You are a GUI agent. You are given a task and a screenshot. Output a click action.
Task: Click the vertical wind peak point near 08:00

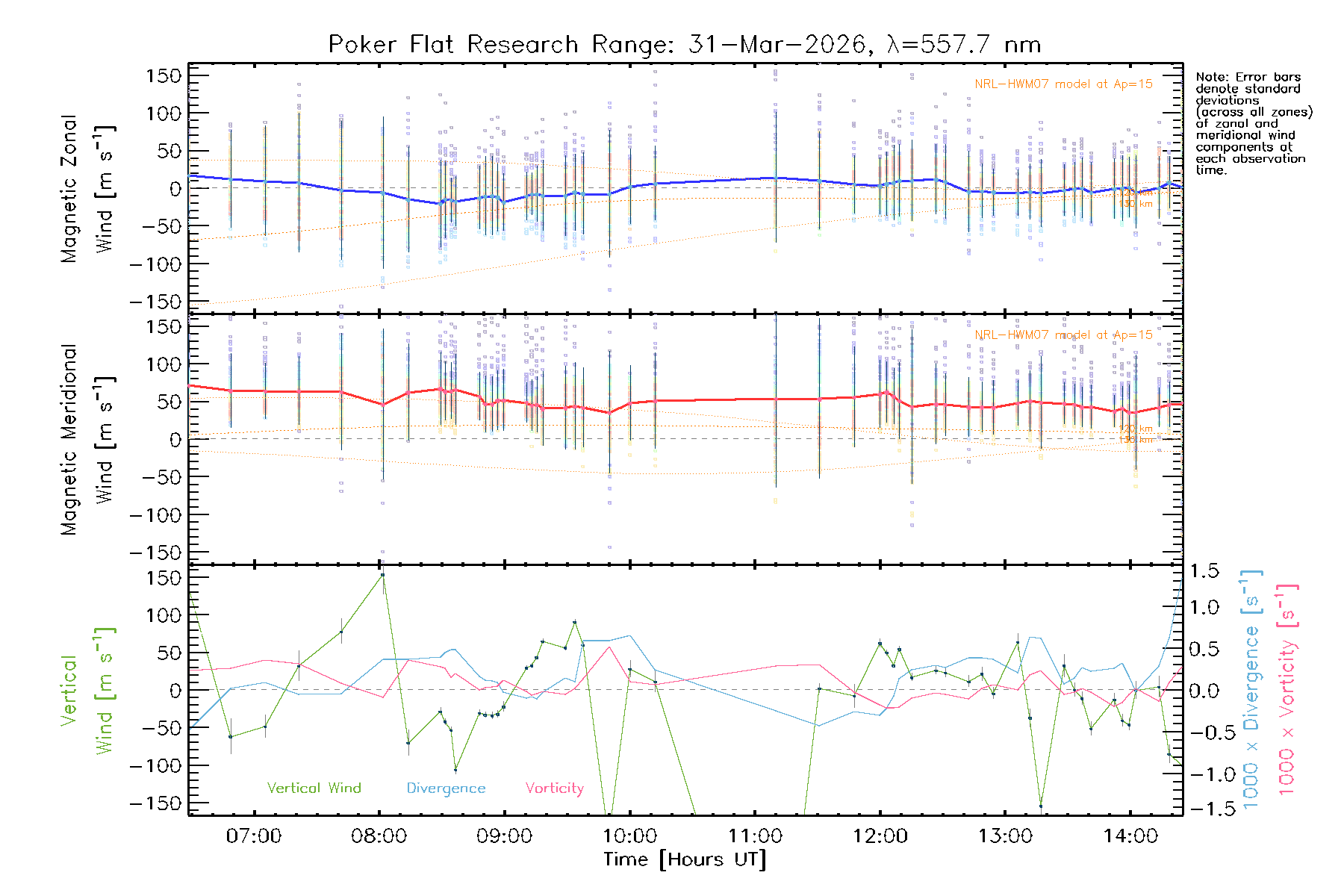(x=382, y=575)
